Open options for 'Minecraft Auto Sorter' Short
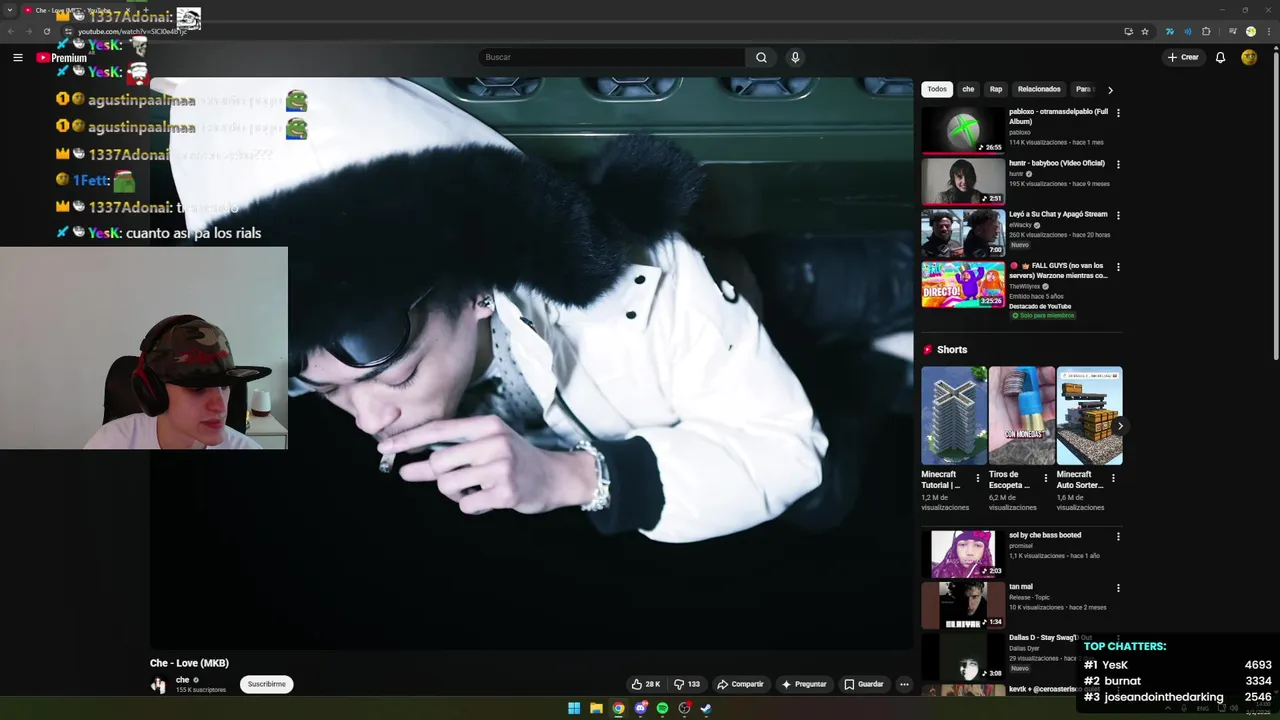1280x720 pixels. coord(1113,478)
